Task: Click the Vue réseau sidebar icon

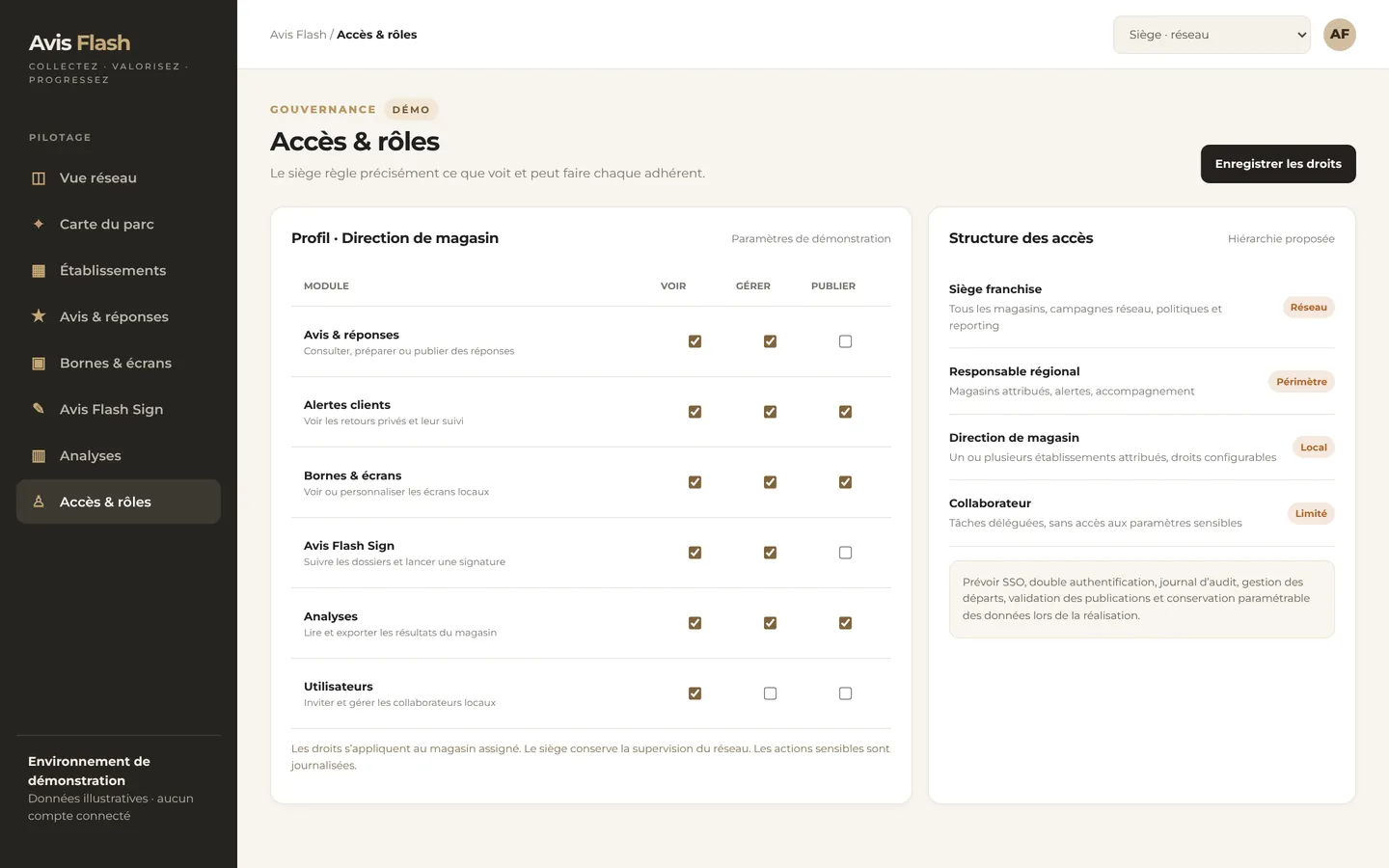Action: tap(39, 178)
